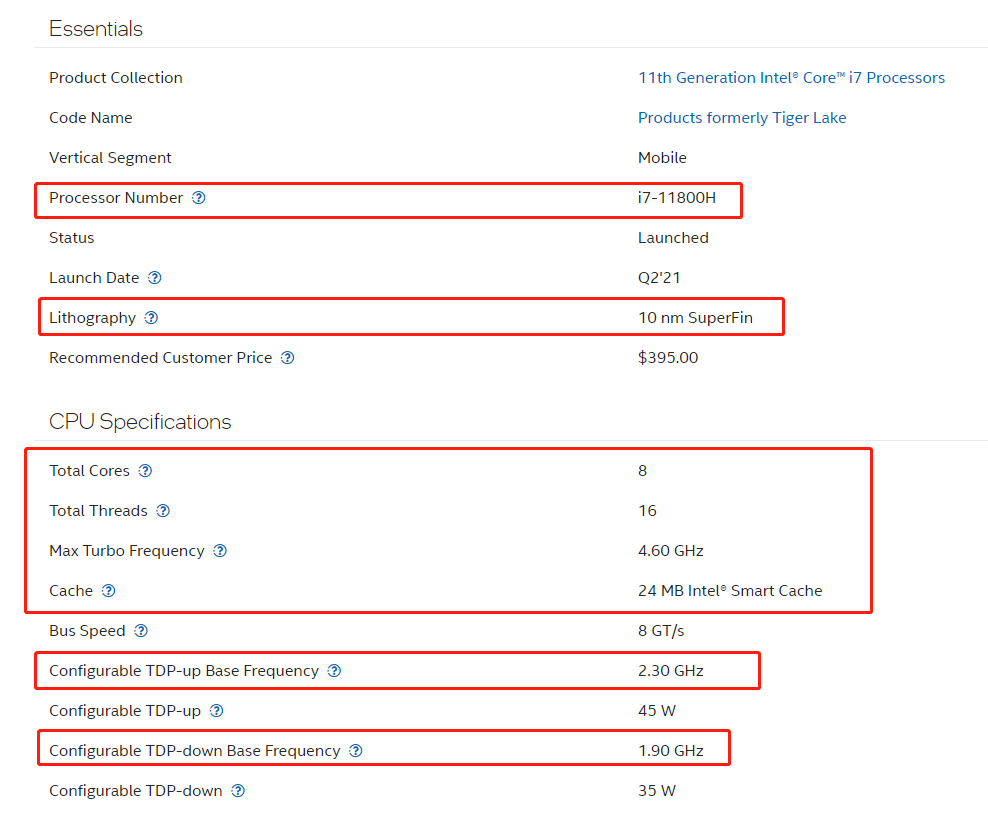The width and height of the screenshot is (988, 834).
Task: Show the Cache help tooltip icon
Action: click(109, 591)
